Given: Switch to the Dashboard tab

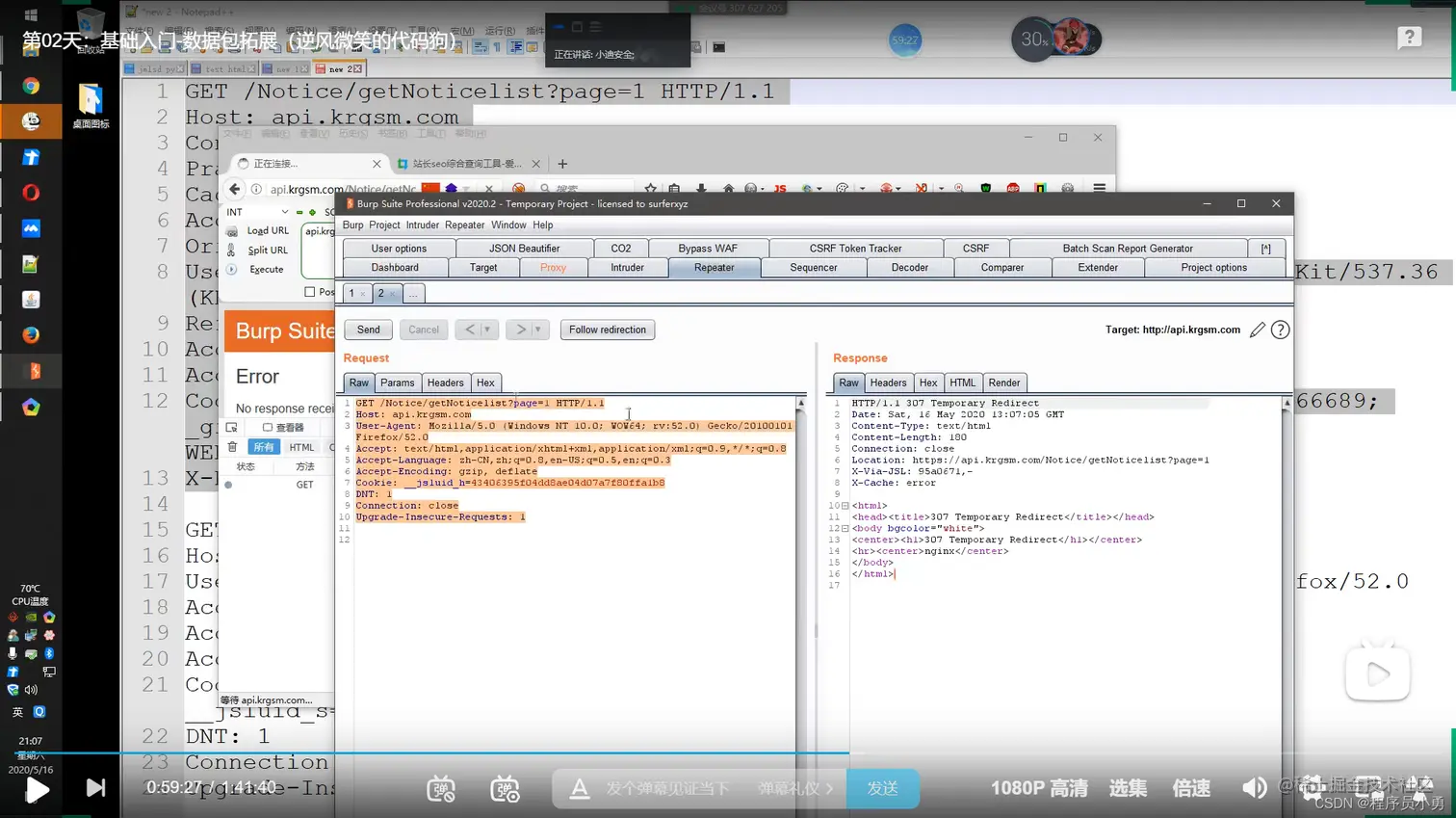Looking at the screenshot, I should click(395, 268).
